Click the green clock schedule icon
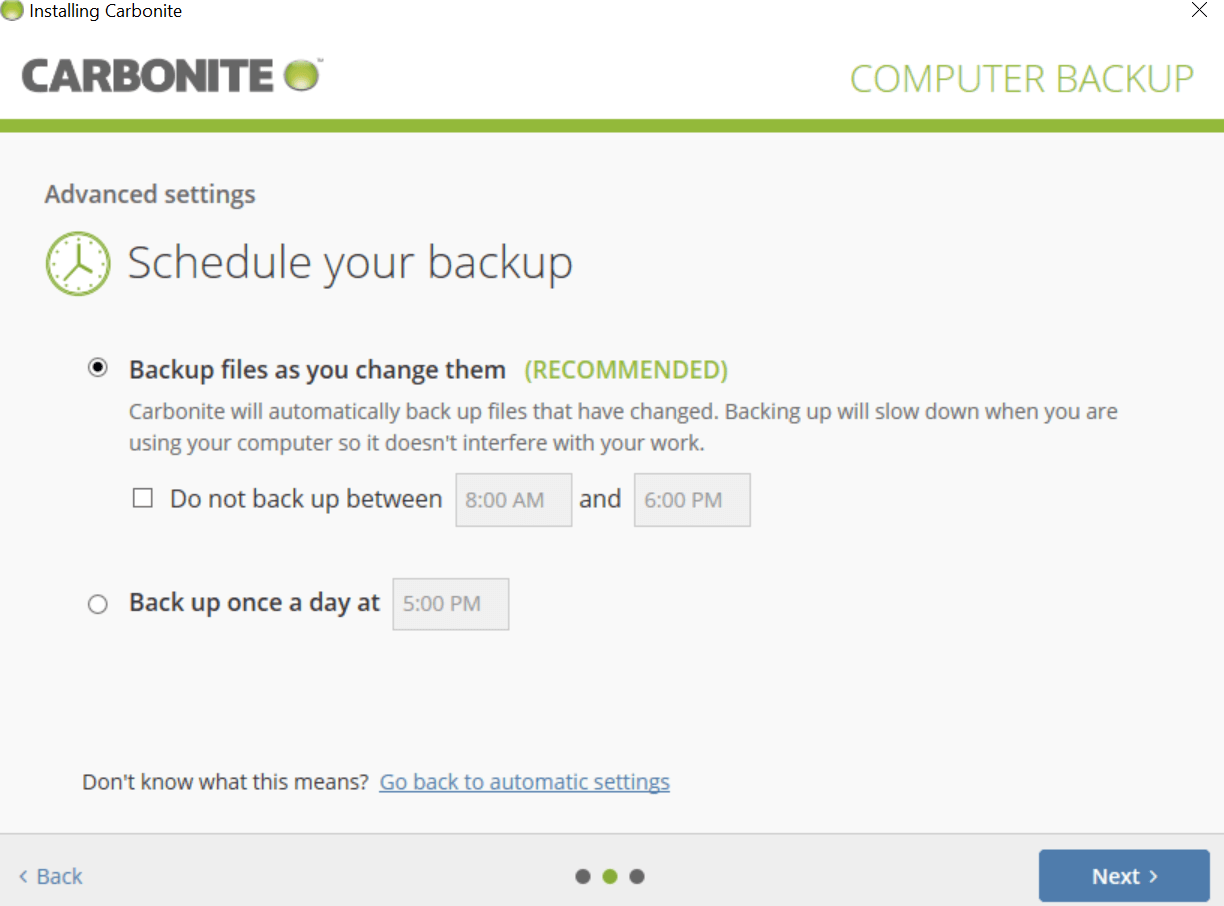Image resolution: width=1224 pixels, height=906 pixels. [x=78, y=263]
